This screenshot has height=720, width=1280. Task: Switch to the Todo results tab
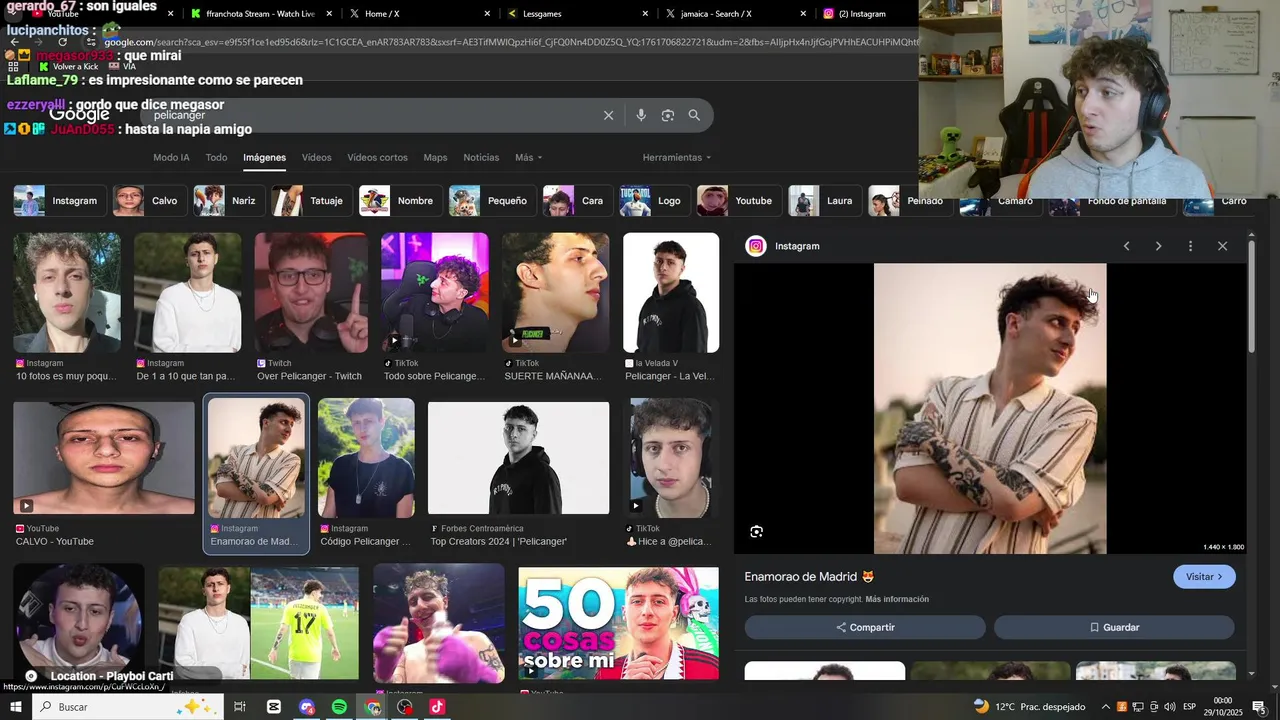tap(216, 158)
